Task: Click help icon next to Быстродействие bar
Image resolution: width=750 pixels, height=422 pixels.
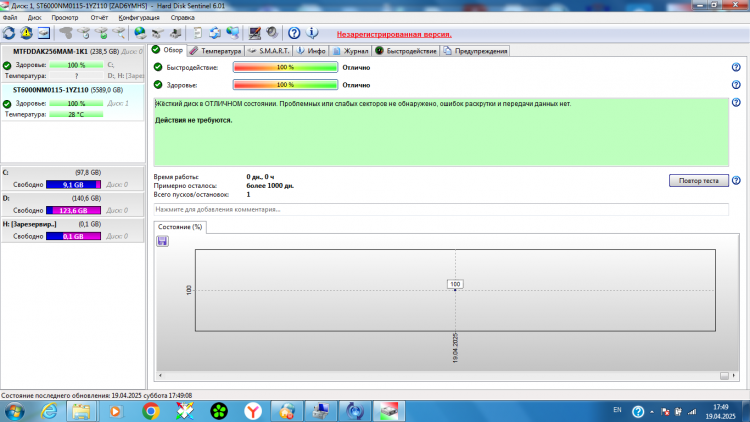Action: (x=736, y=67)
